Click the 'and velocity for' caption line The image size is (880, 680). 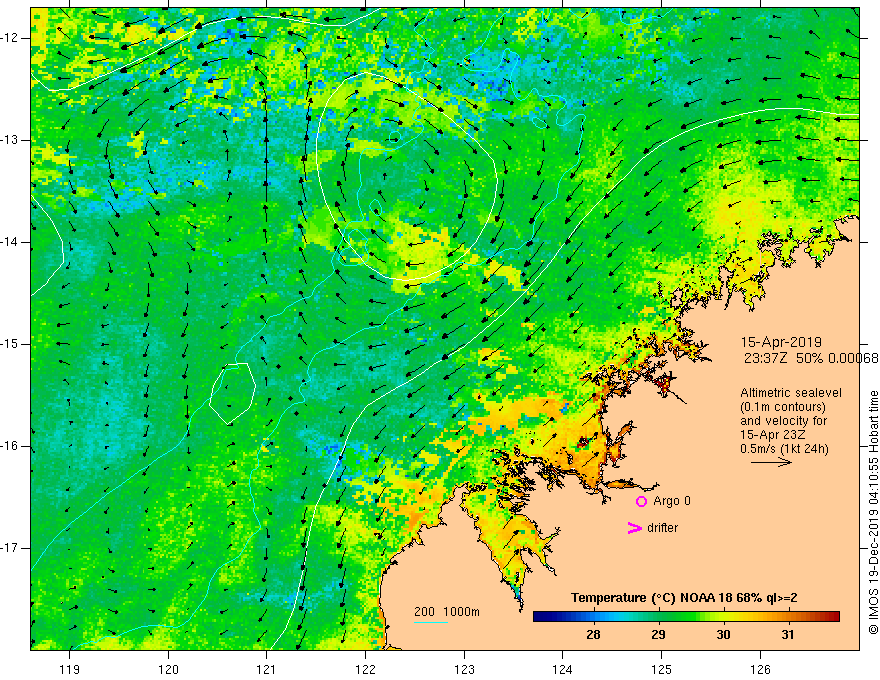tap(783, 421)
